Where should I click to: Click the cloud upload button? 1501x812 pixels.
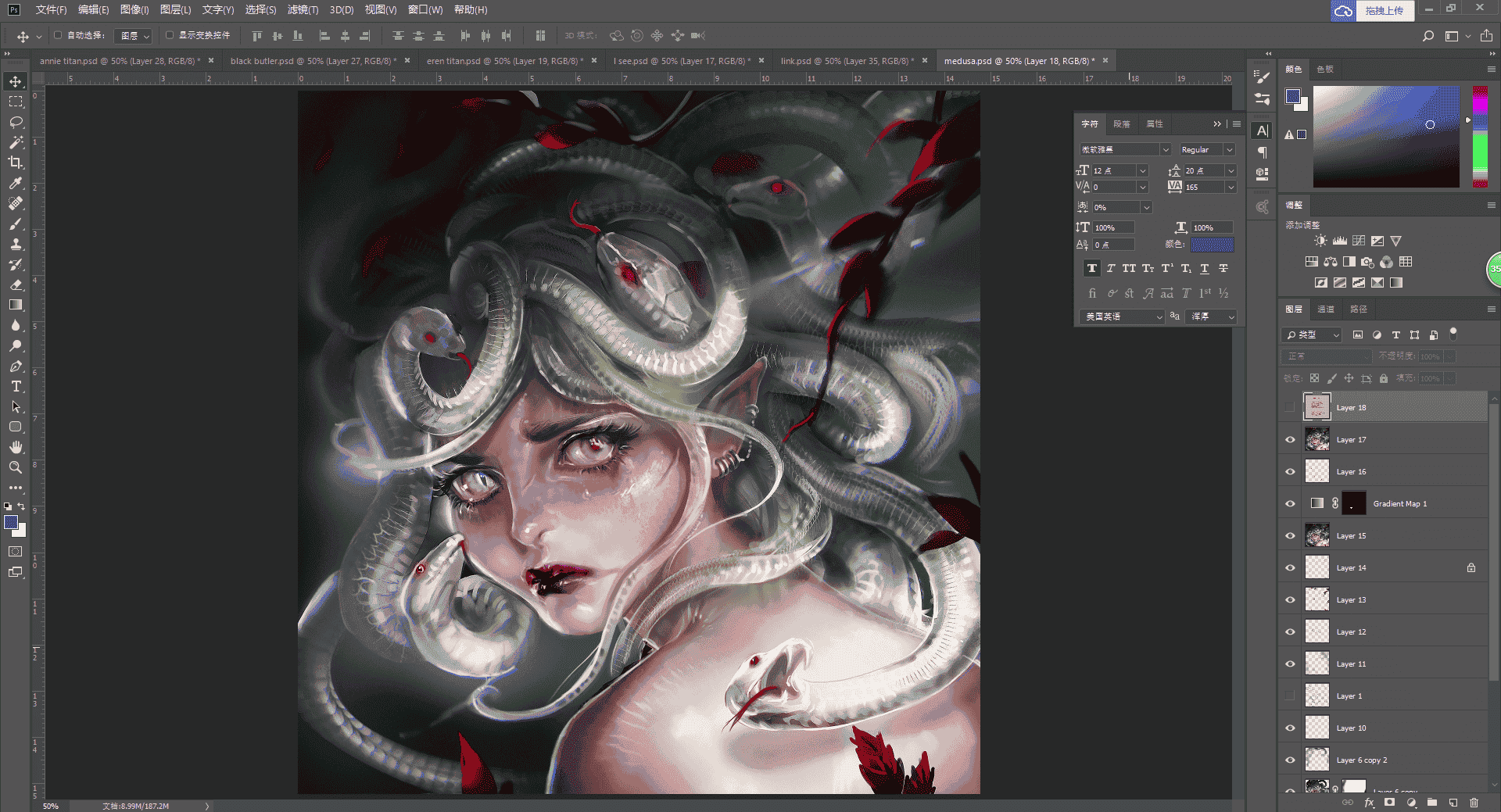(1372, 10)
